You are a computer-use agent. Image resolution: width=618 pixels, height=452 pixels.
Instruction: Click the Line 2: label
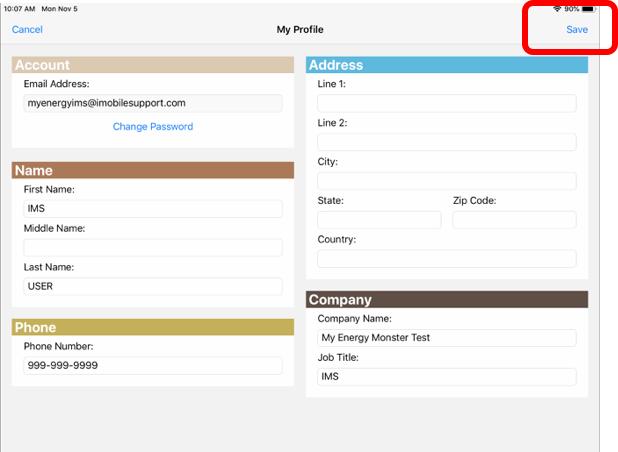(x=333, y=123)
